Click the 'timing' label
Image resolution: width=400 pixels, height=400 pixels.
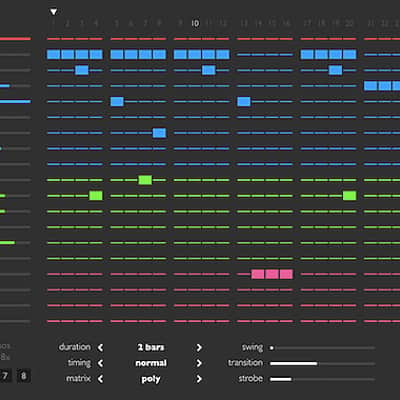point(79,363)
